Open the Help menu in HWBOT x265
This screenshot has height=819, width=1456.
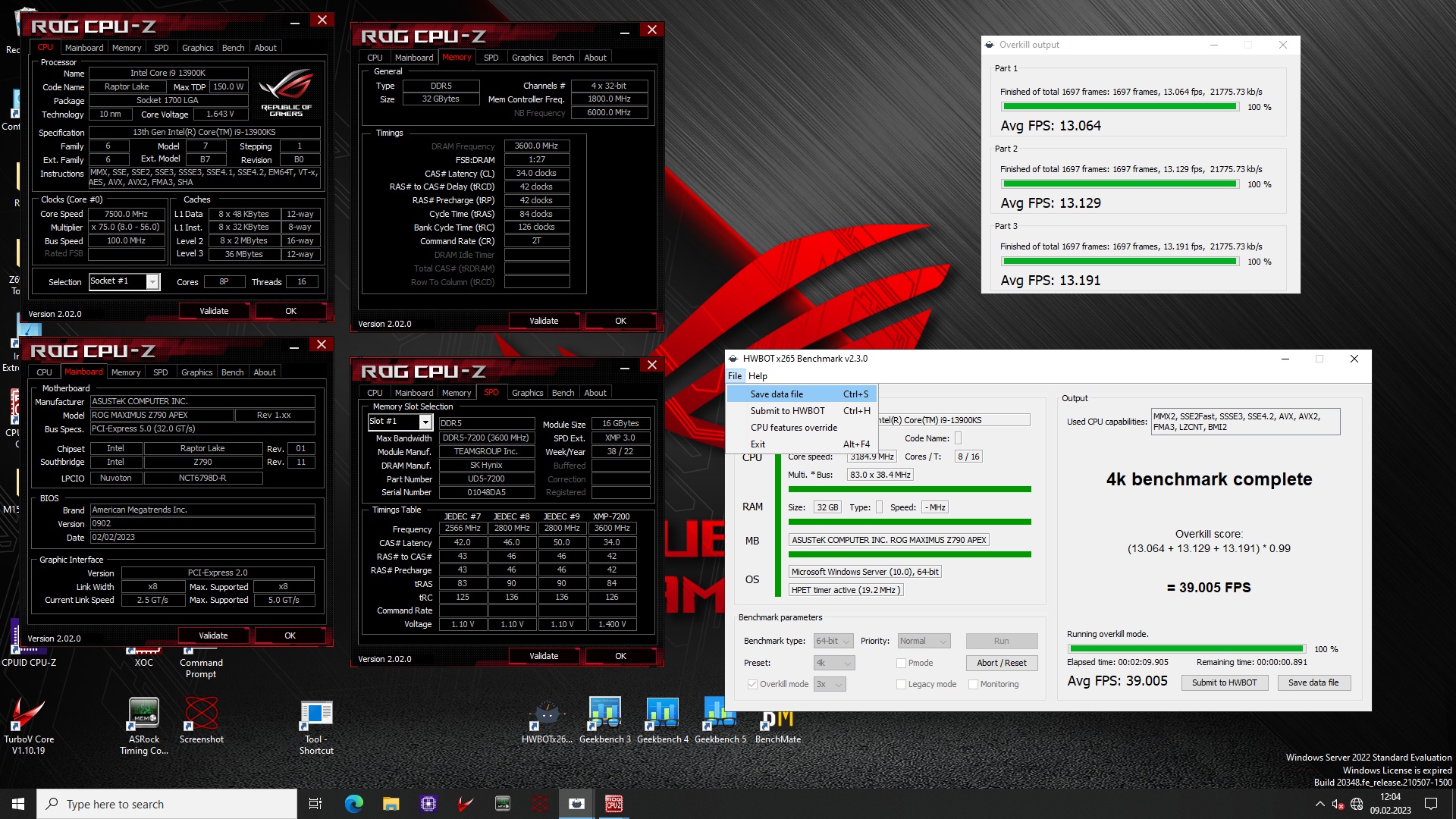tap(758, 376)
